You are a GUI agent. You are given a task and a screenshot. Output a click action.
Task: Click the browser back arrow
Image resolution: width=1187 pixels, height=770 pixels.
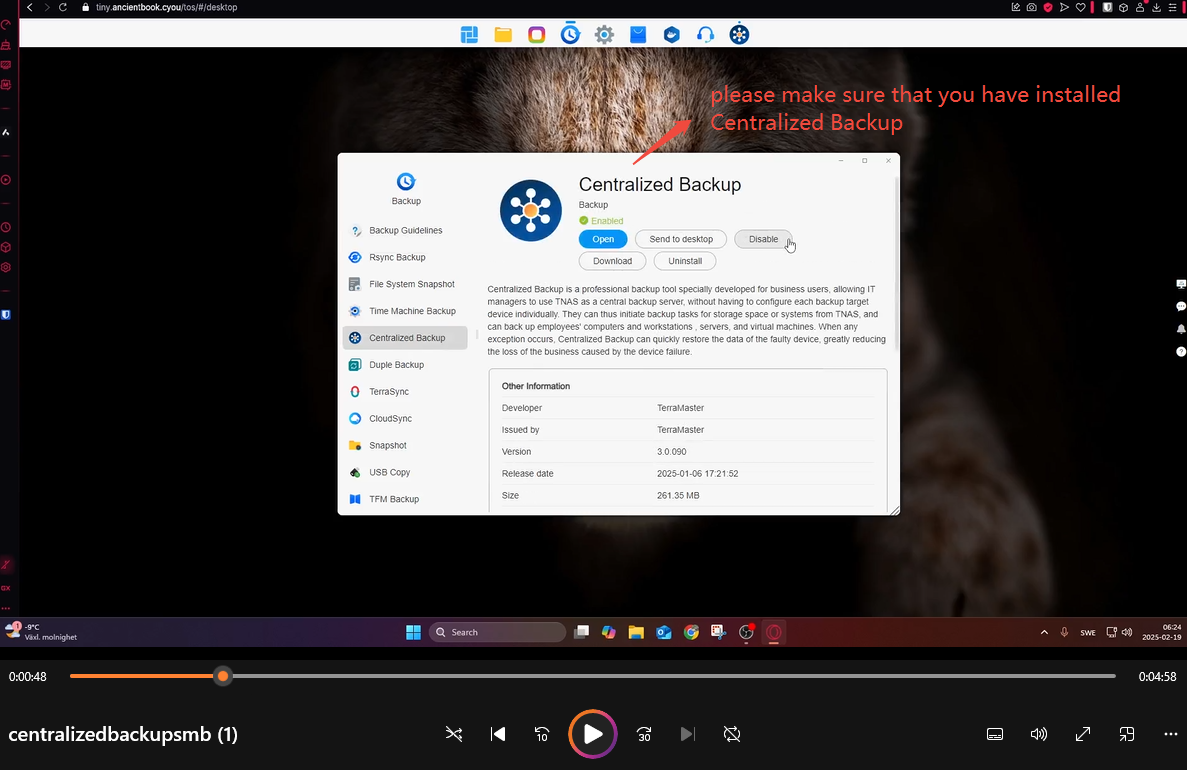(x=30, y=8)
